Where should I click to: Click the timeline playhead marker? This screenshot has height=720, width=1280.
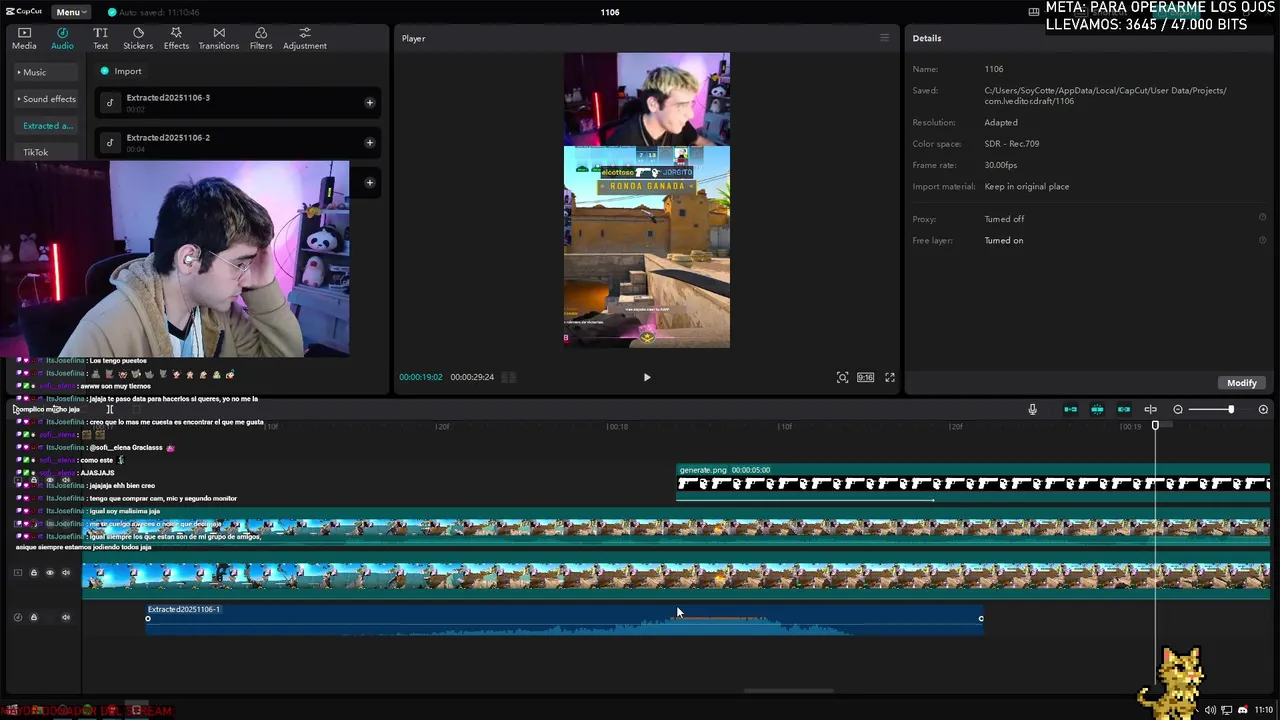click(x=1155, y=426)
